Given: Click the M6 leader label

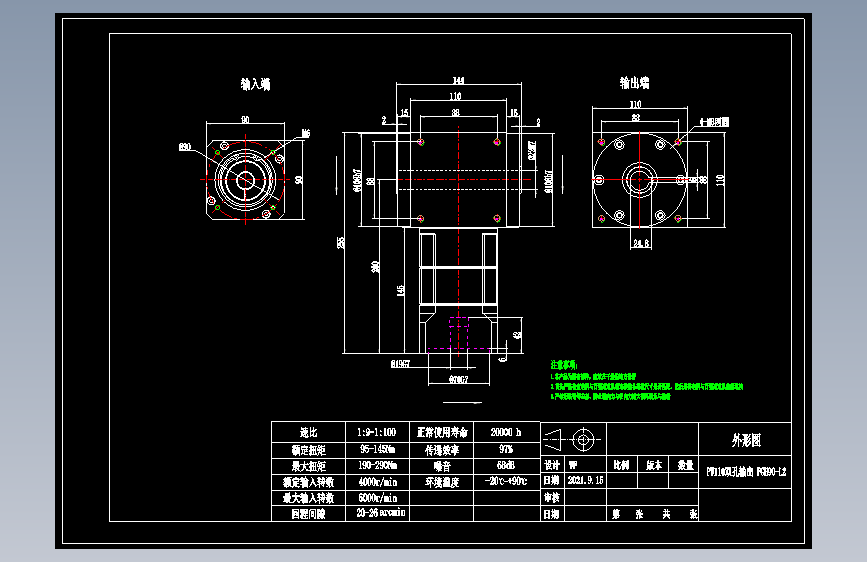Looking at the screenshot, I should point(306,133).
